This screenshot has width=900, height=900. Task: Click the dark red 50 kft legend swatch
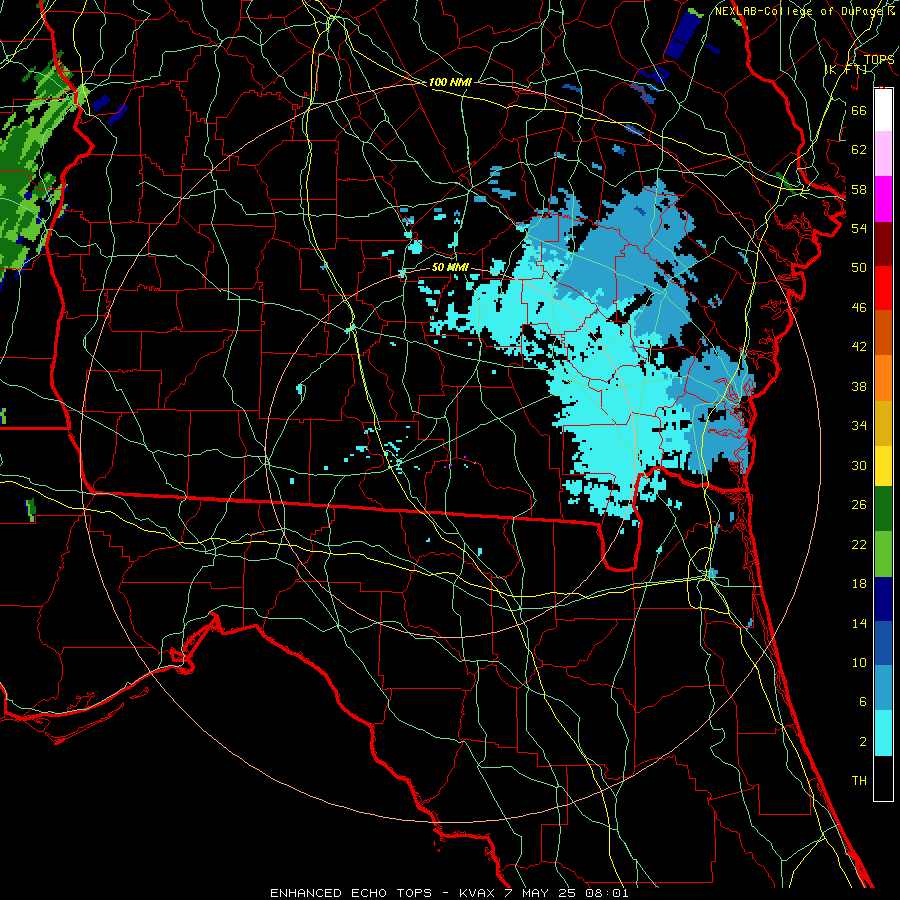point(883,243)
